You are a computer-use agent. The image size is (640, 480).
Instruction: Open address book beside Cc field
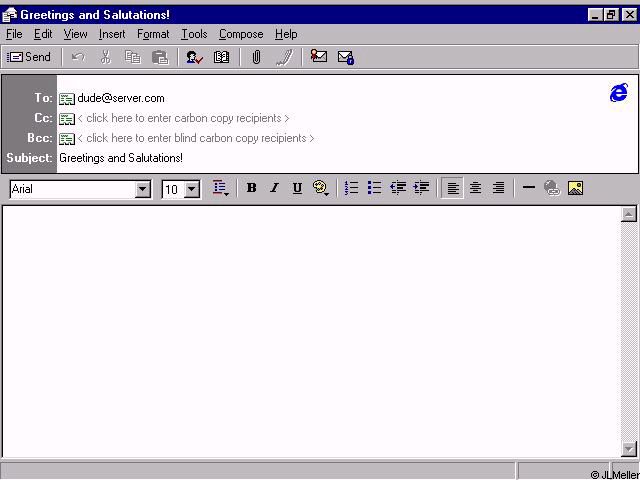coord(67,119)
